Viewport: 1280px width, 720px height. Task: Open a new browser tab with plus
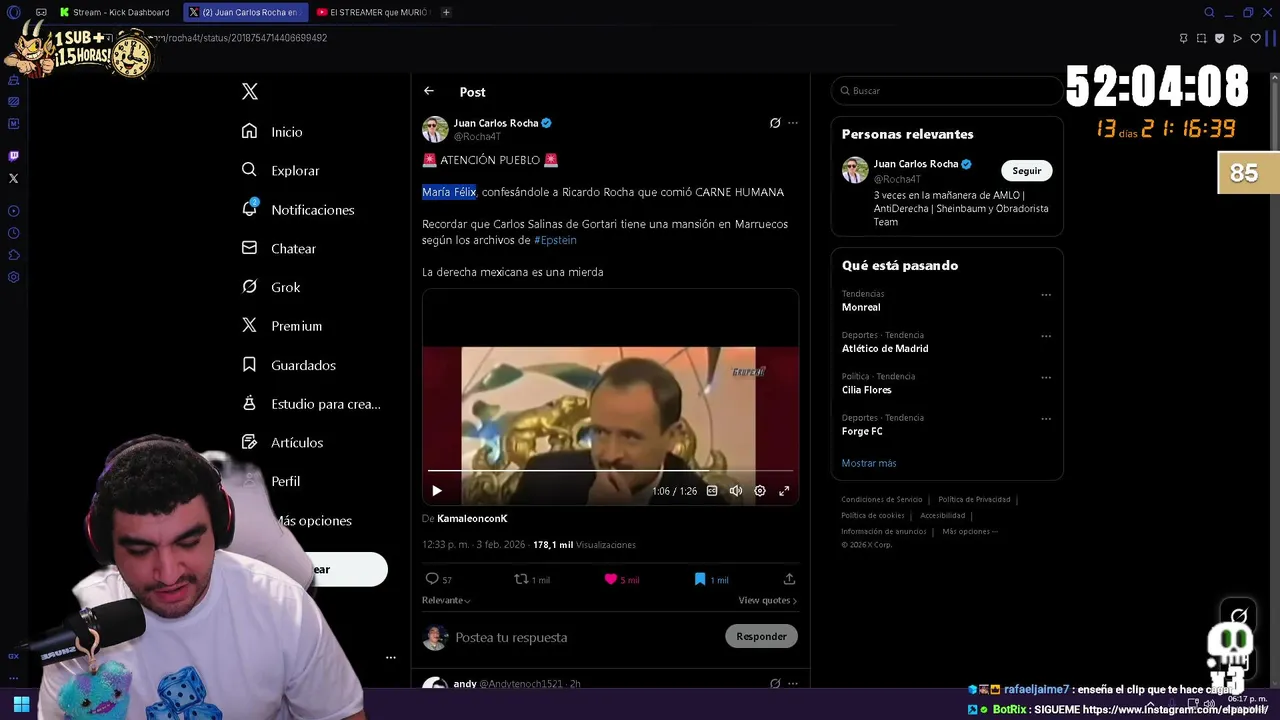[x=446, y=12]
